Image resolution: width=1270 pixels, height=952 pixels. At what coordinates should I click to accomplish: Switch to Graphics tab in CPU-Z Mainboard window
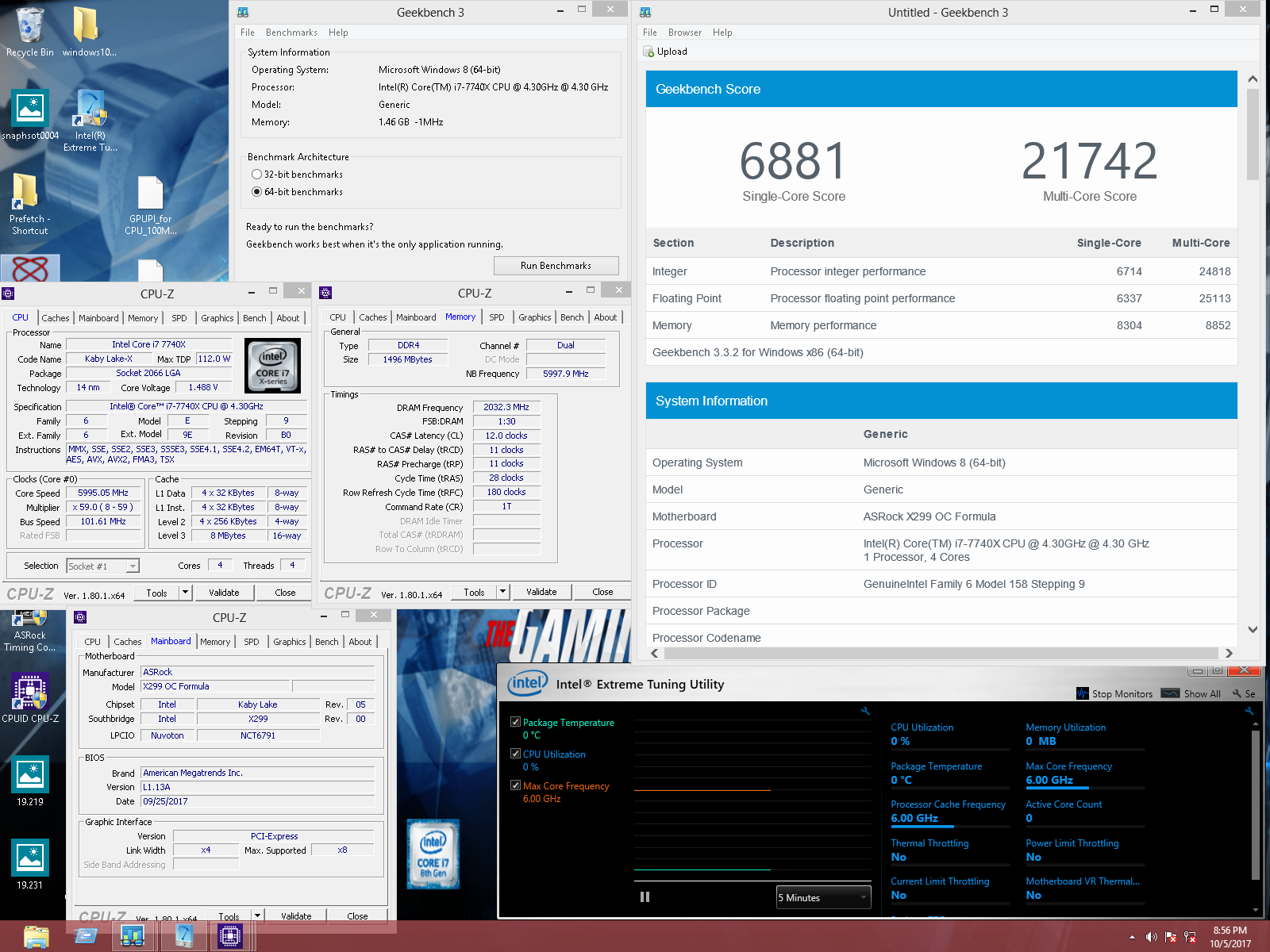point(290,642)
